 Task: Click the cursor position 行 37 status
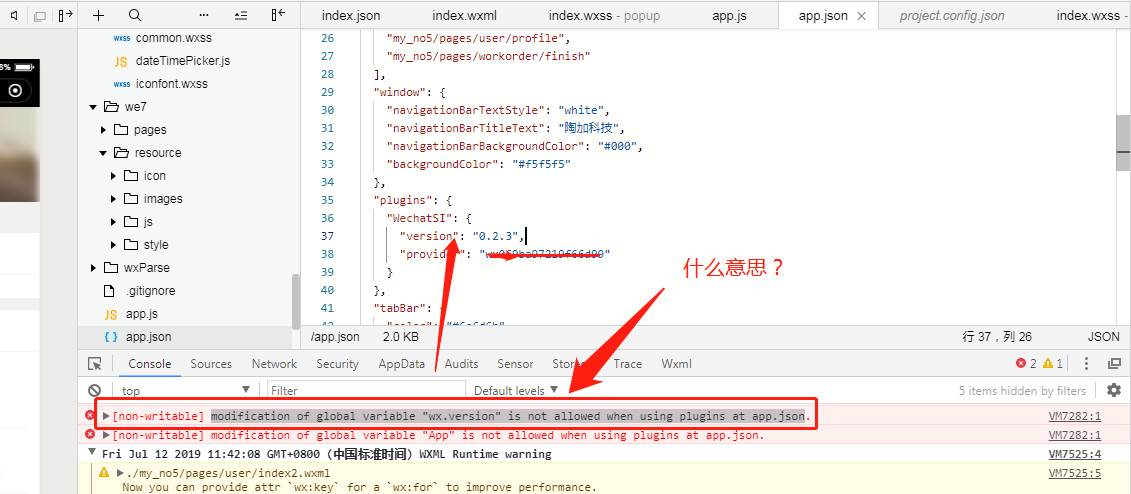point(998,337)
